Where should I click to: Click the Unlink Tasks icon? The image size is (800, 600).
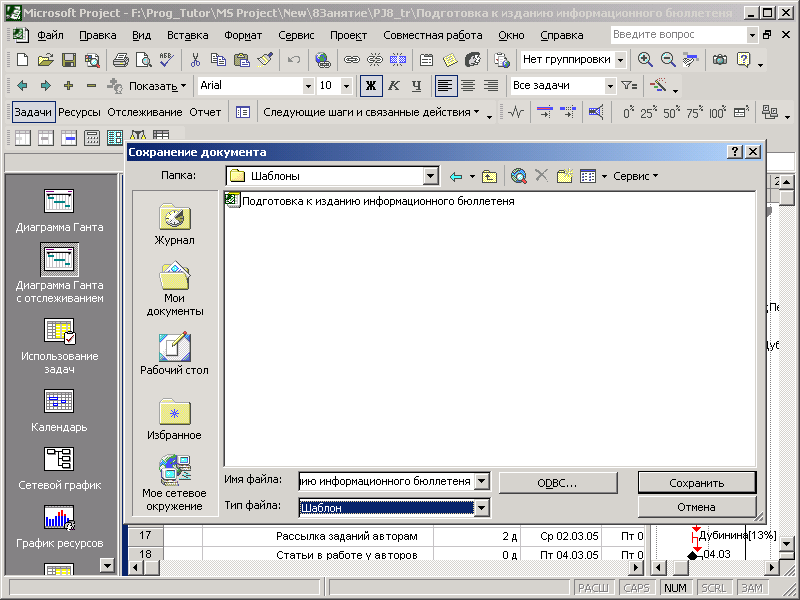374,60
